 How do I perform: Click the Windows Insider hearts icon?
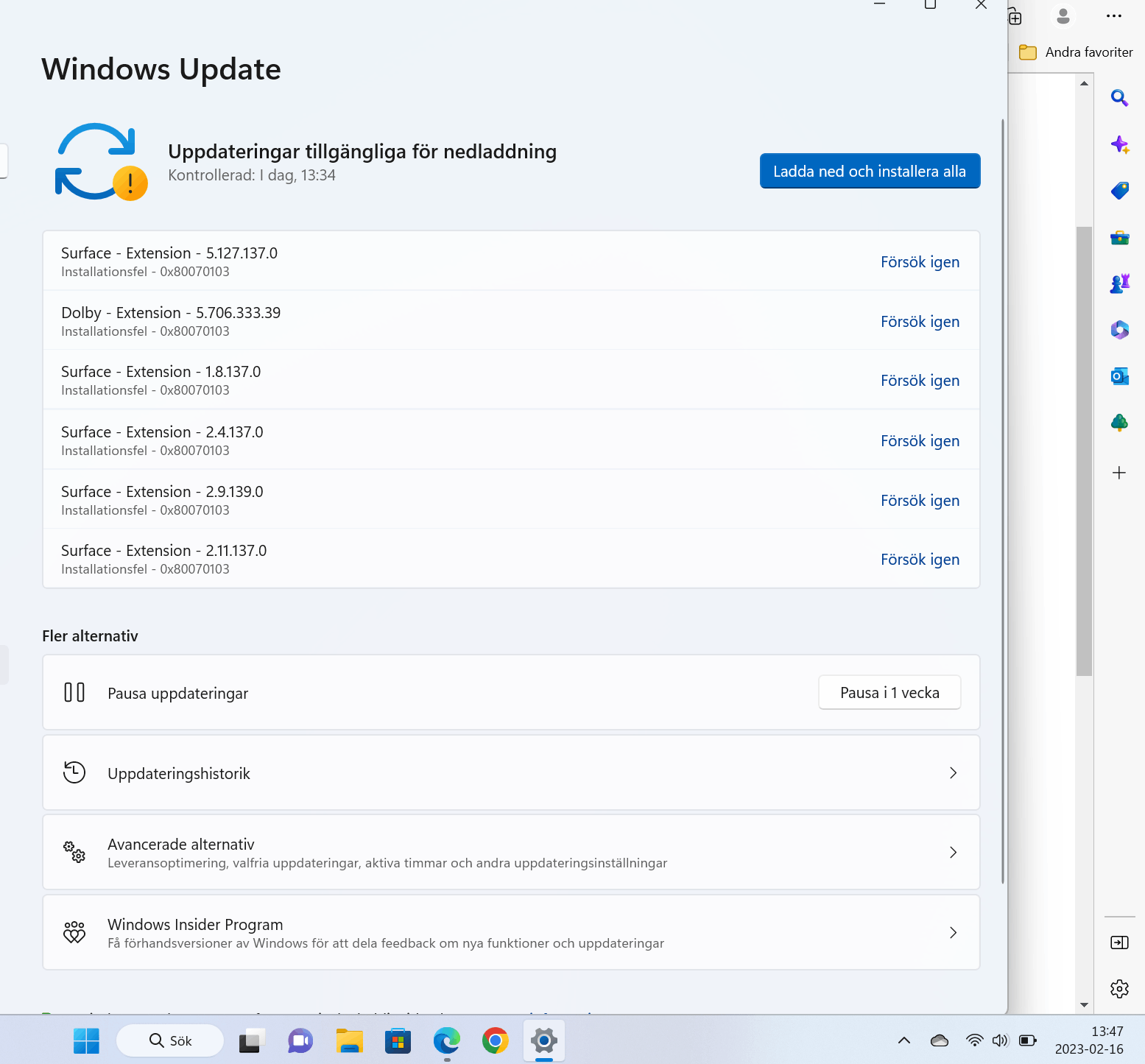pyautogui.click(x=74, y=932)
